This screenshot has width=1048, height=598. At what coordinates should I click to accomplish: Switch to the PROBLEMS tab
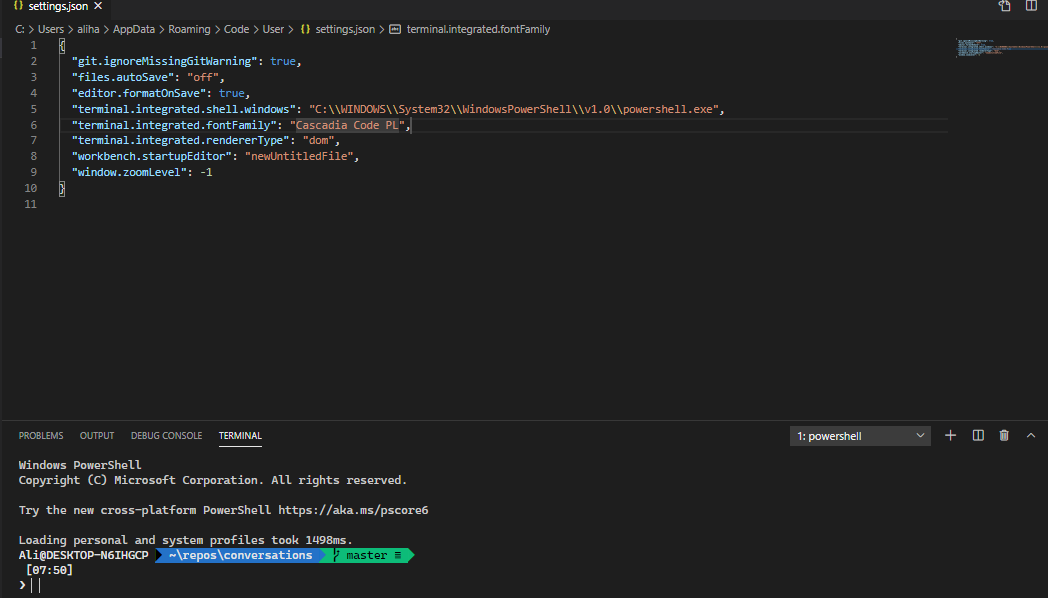coord(40,435)
